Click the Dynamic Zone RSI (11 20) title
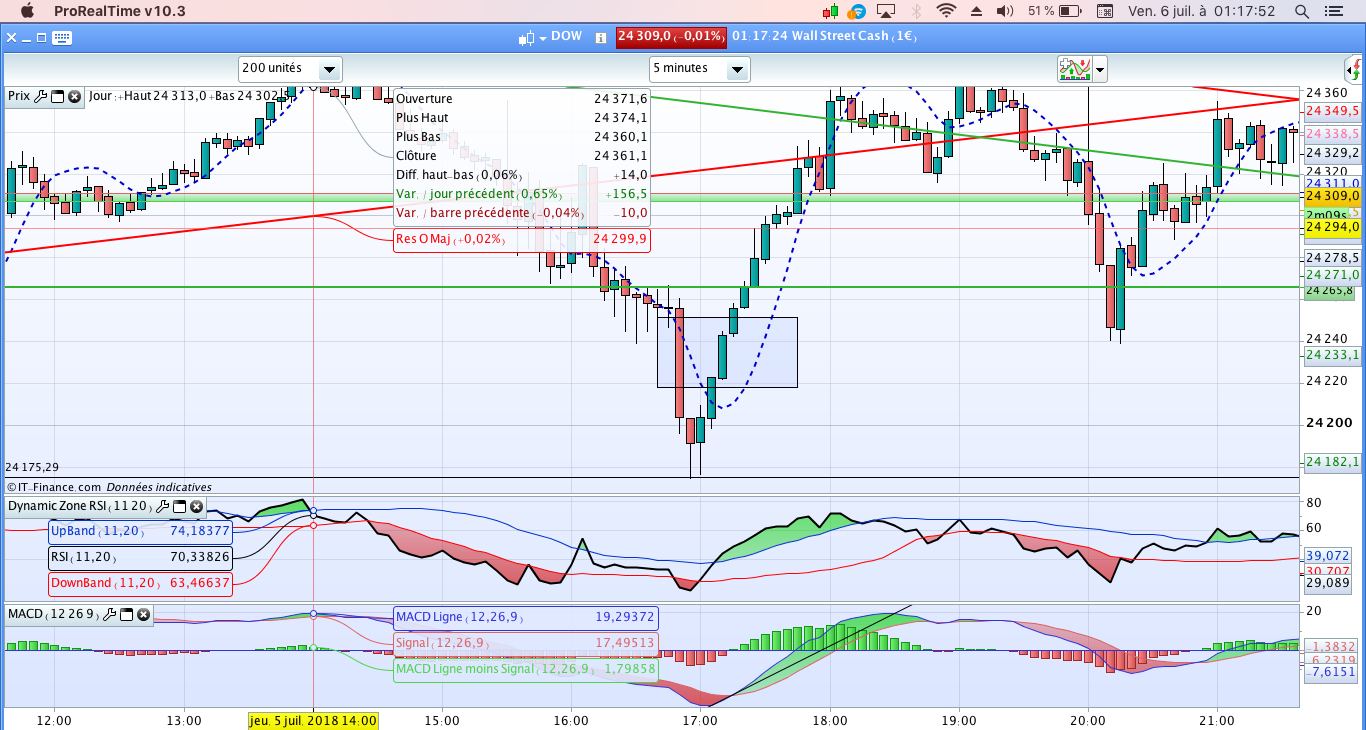1366x730 pixels. [79, 506]
